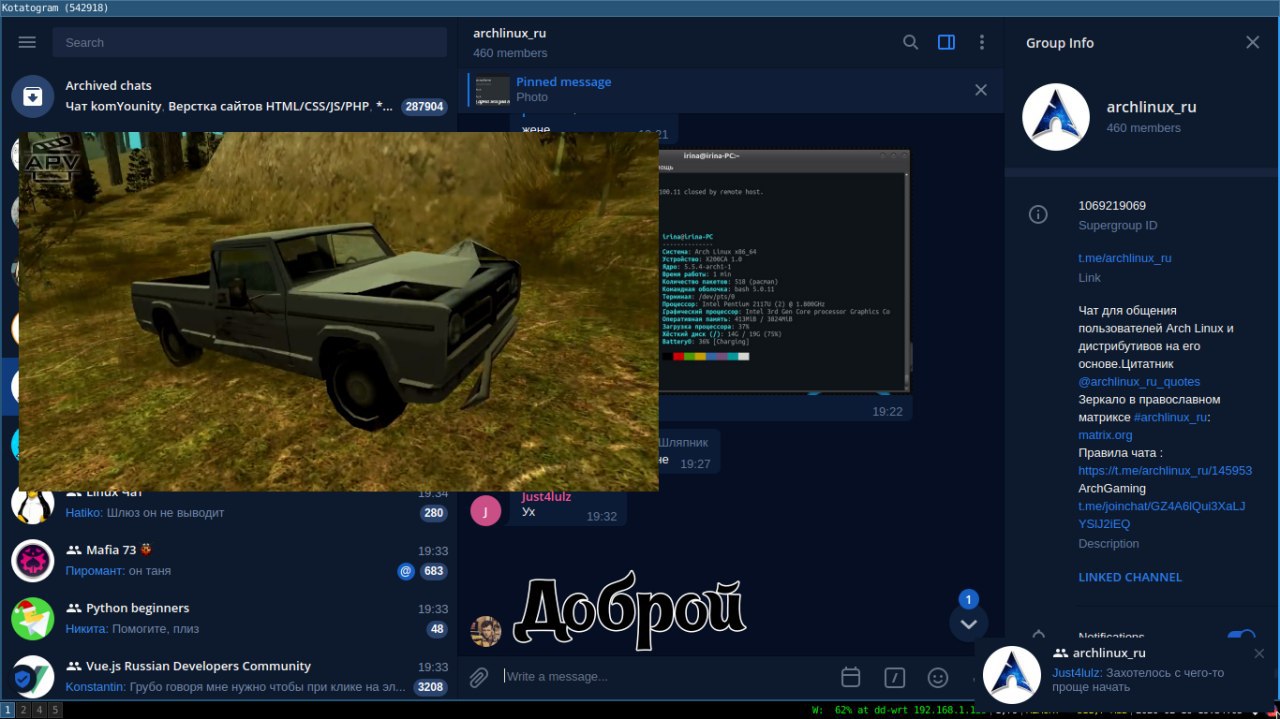This screenshot has width=1280, height=719.
Task: Switch to workspace 5 in the bar
Action: [56, 710]
